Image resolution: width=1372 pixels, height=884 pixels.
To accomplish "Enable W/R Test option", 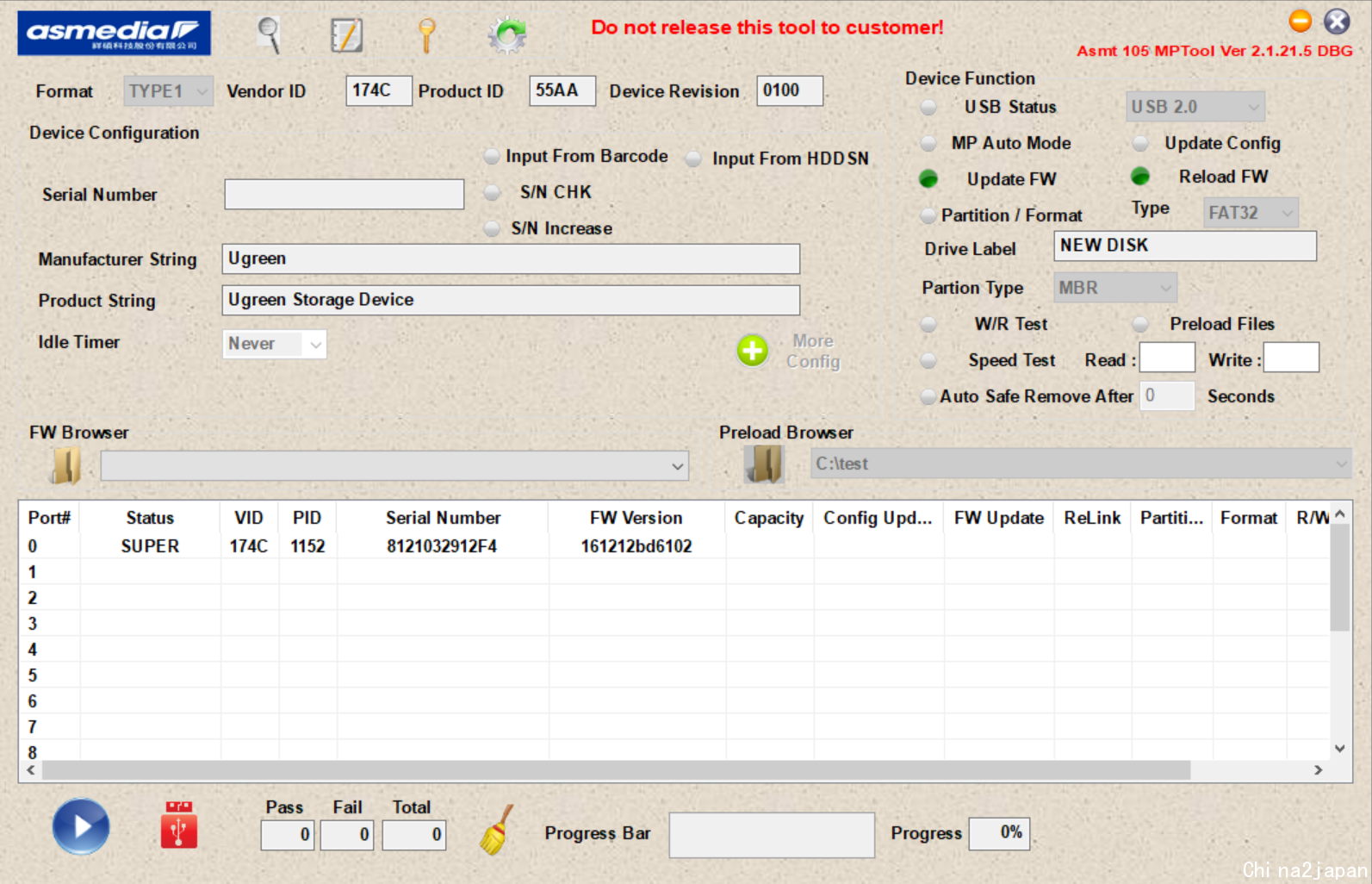I will pos(928,324).
